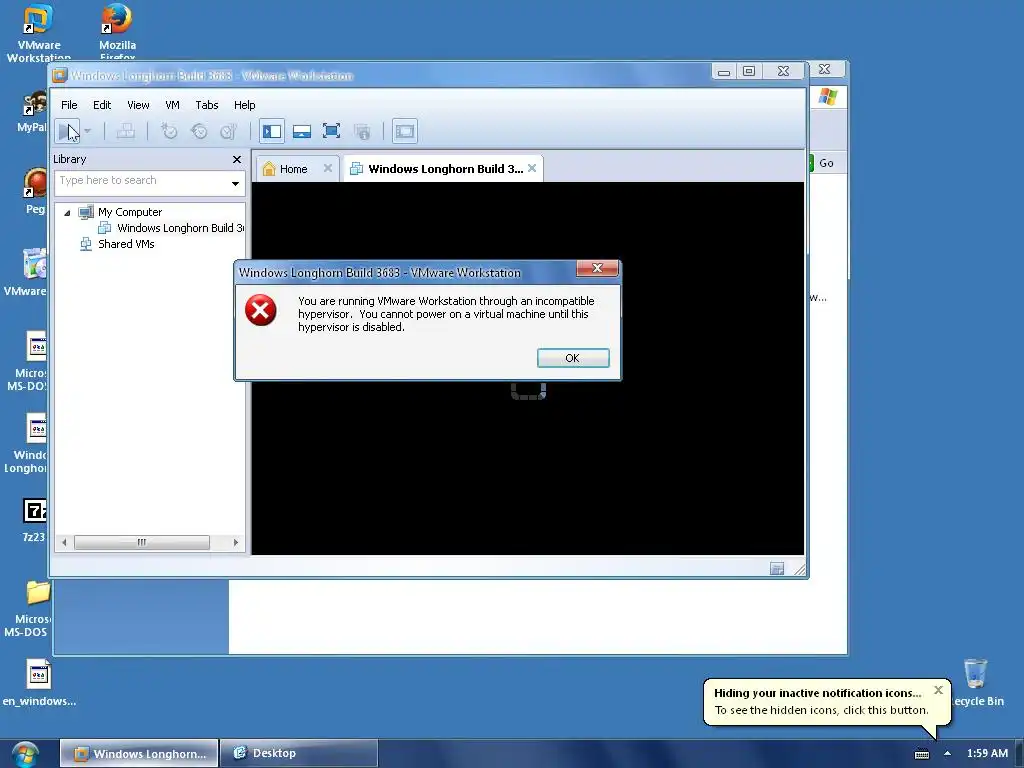Click the VMware Workstation title bar icon
The width and height of the screenshot is (1024, 768).
click(x=59, y=76)
